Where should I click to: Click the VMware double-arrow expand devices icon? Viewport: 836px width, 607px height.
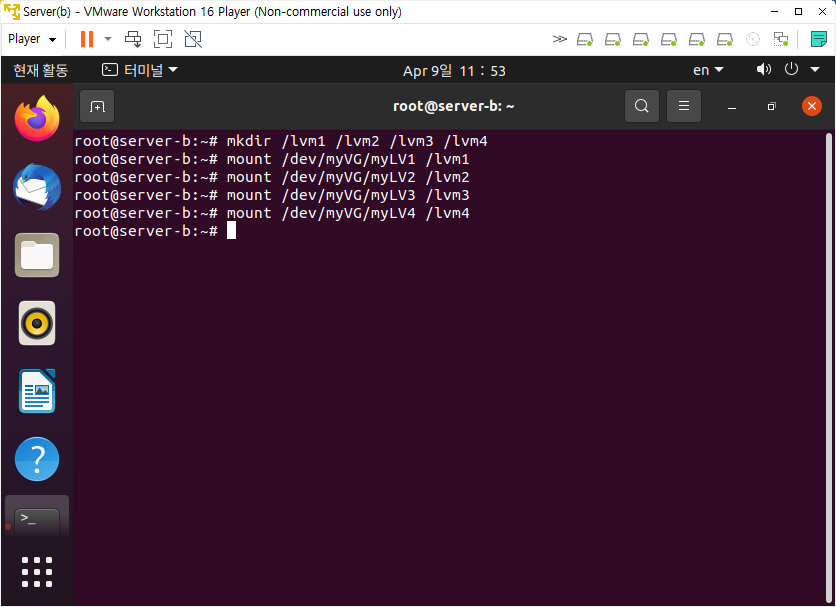559,39
